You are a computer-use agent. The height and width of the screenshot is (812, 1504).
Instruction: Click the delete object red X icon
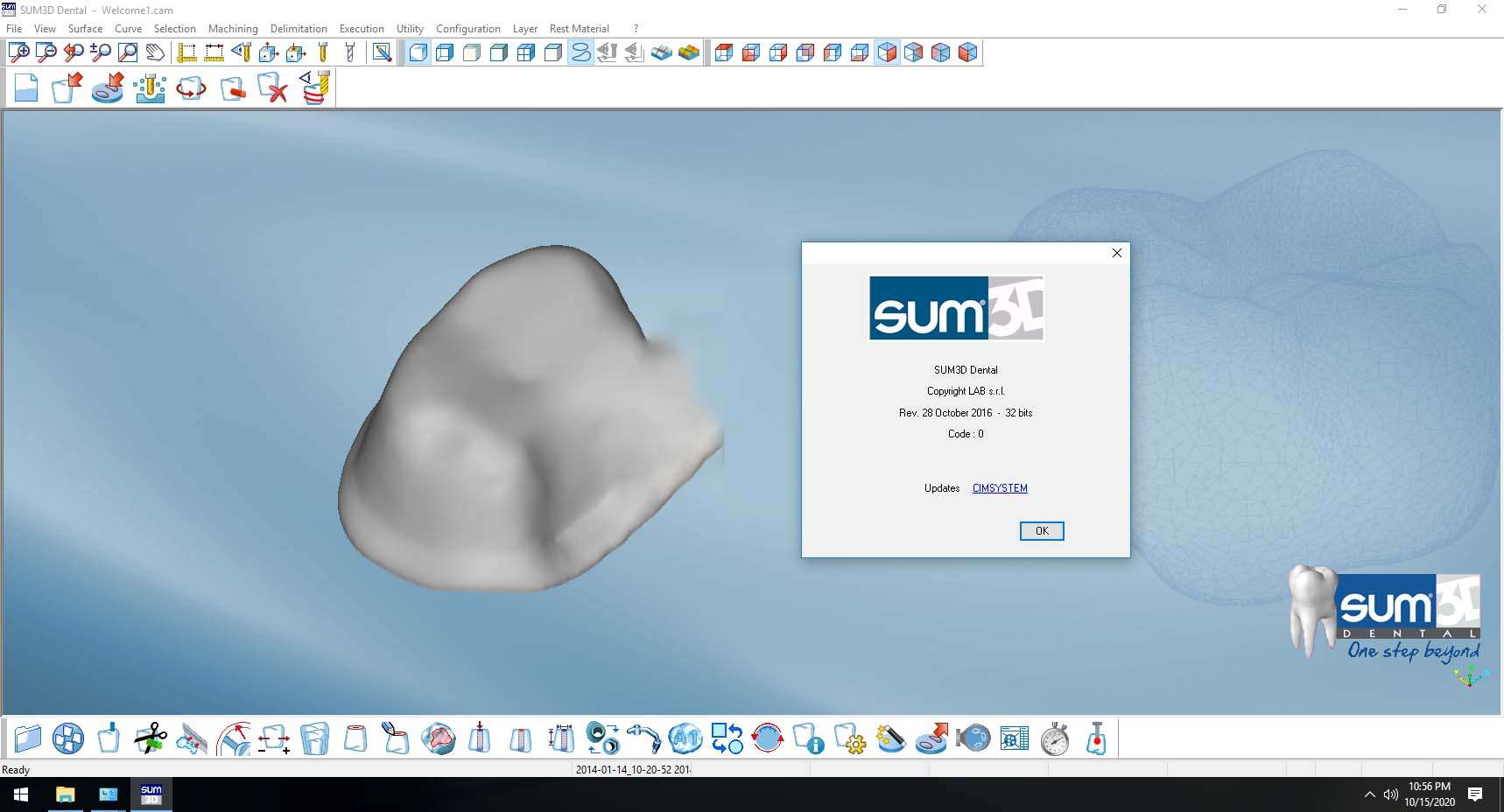(x=273, y=88)
